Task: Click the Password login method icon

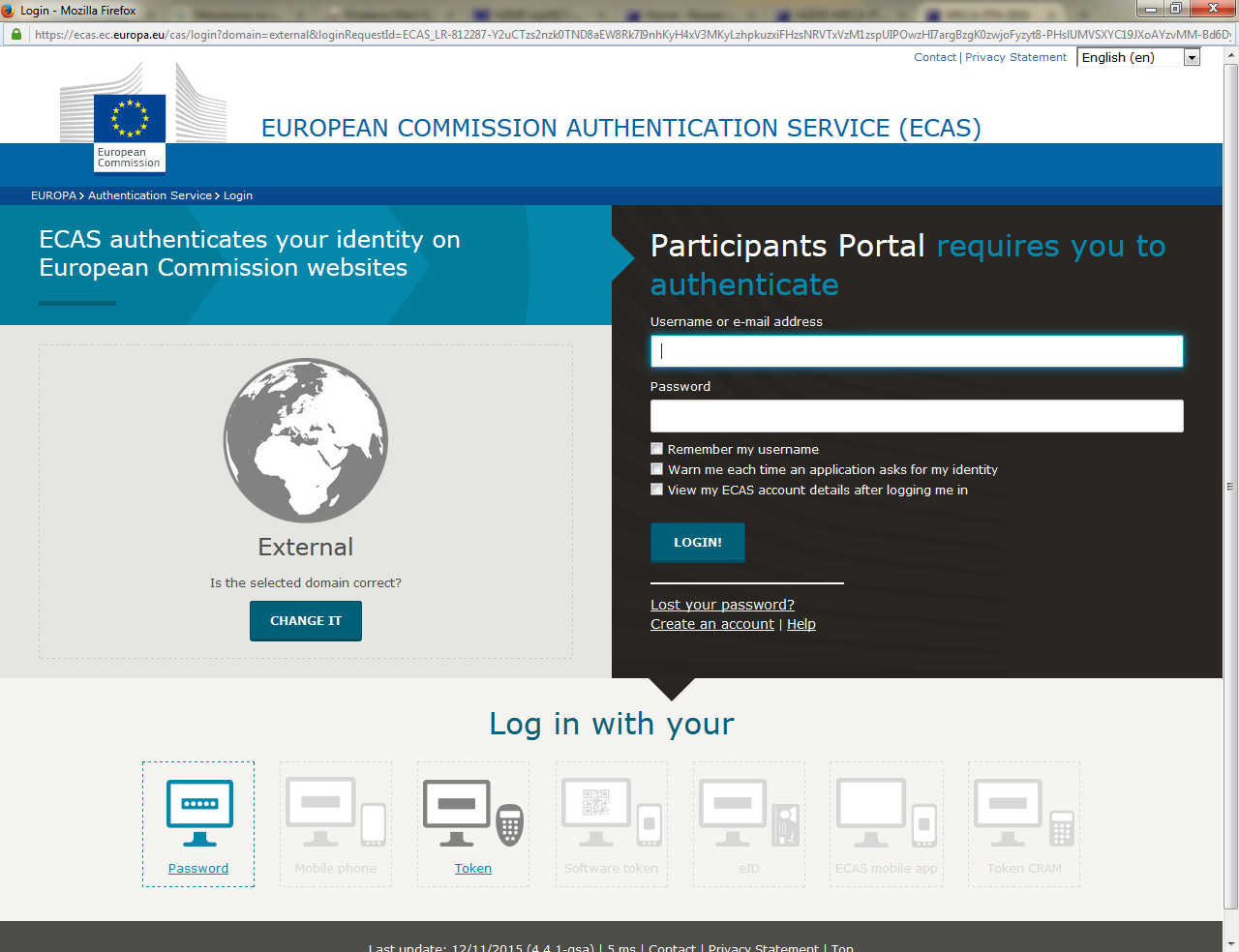Action: 199,814
